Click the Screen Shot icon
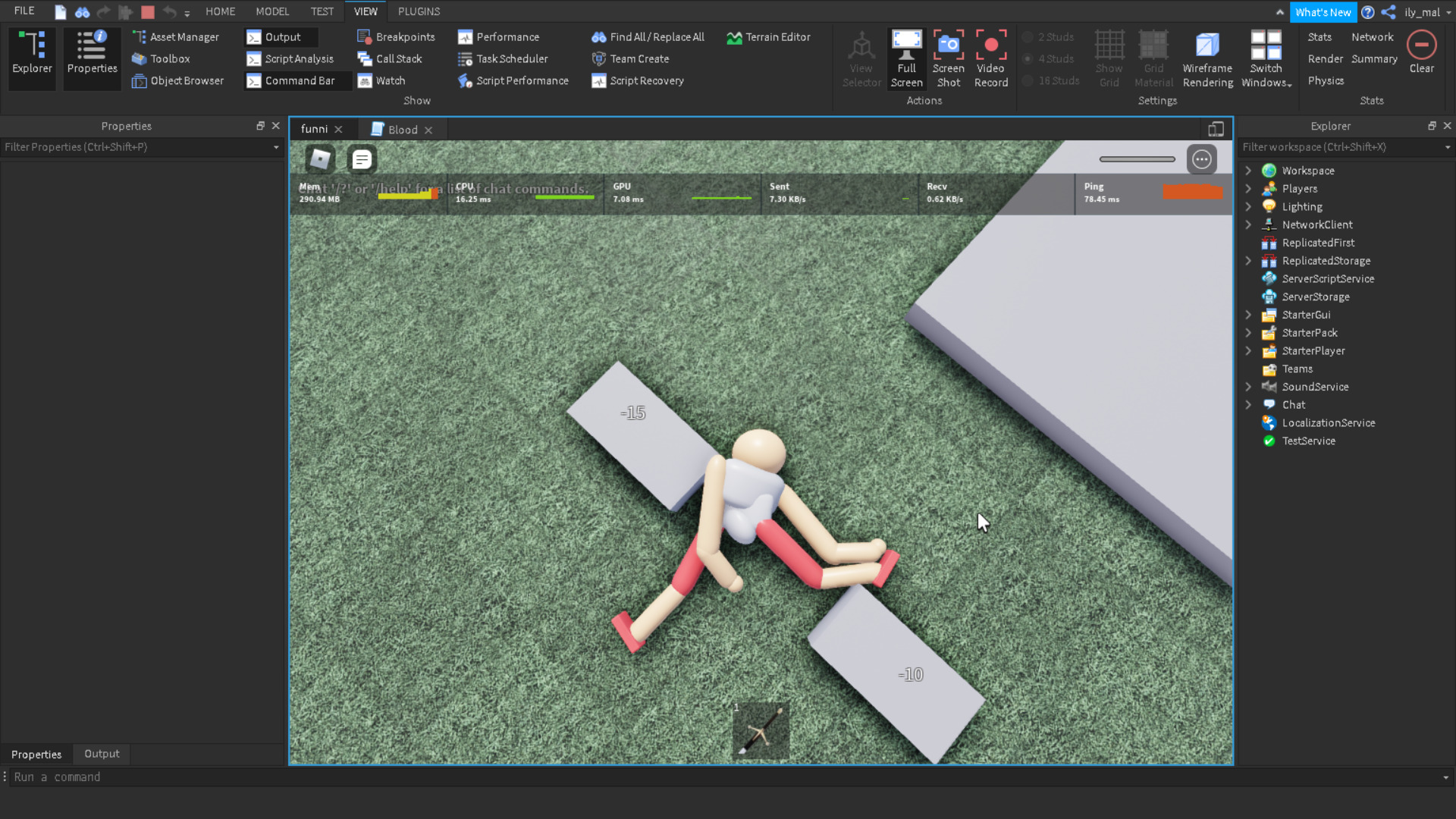 pos(948,47)
